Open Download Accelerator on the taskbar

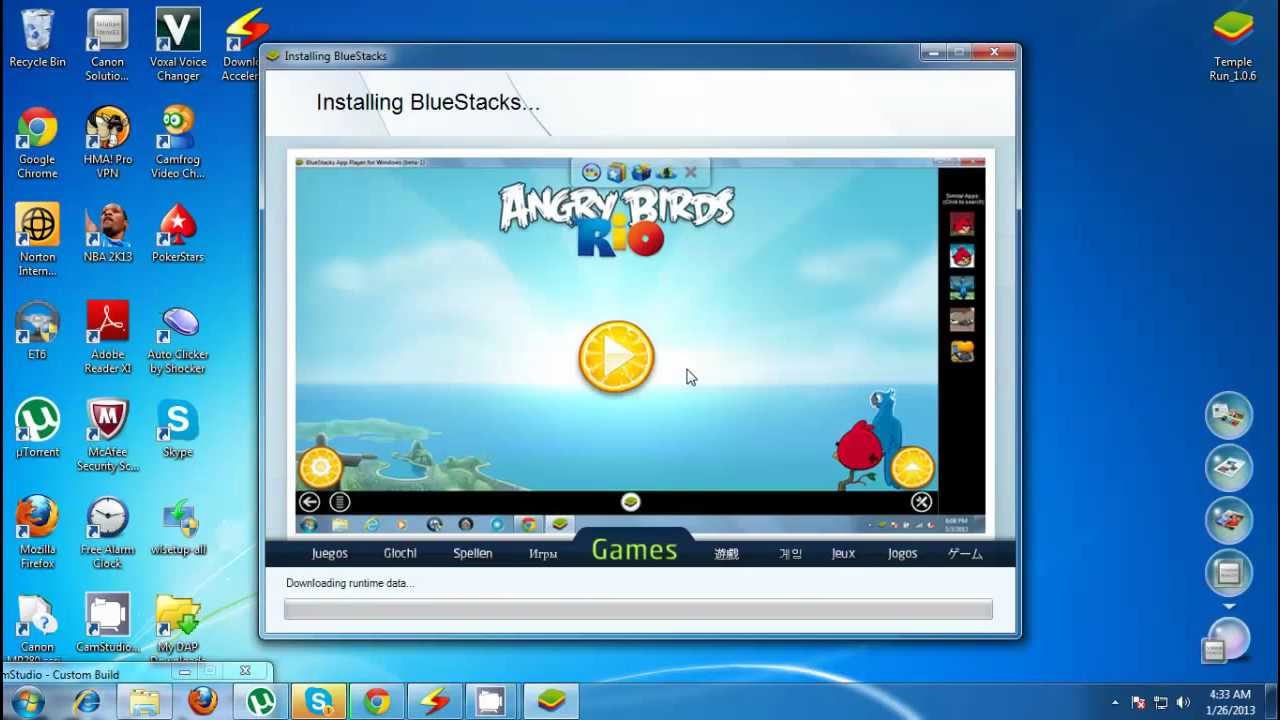pos(435,702)
